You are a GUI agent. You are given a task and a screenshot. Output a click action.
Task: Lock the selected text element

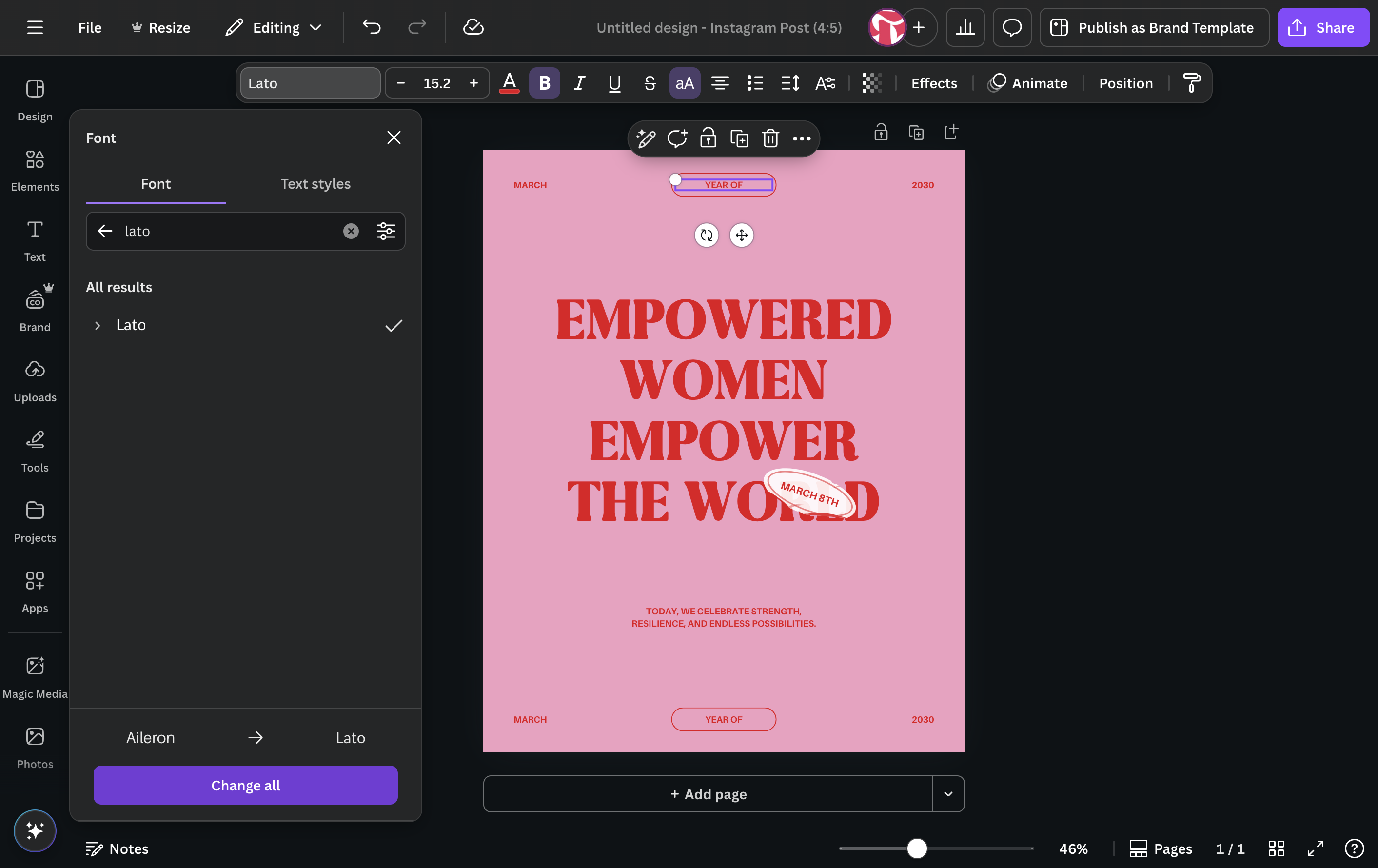pyautogui.click(x=708, y=138)
